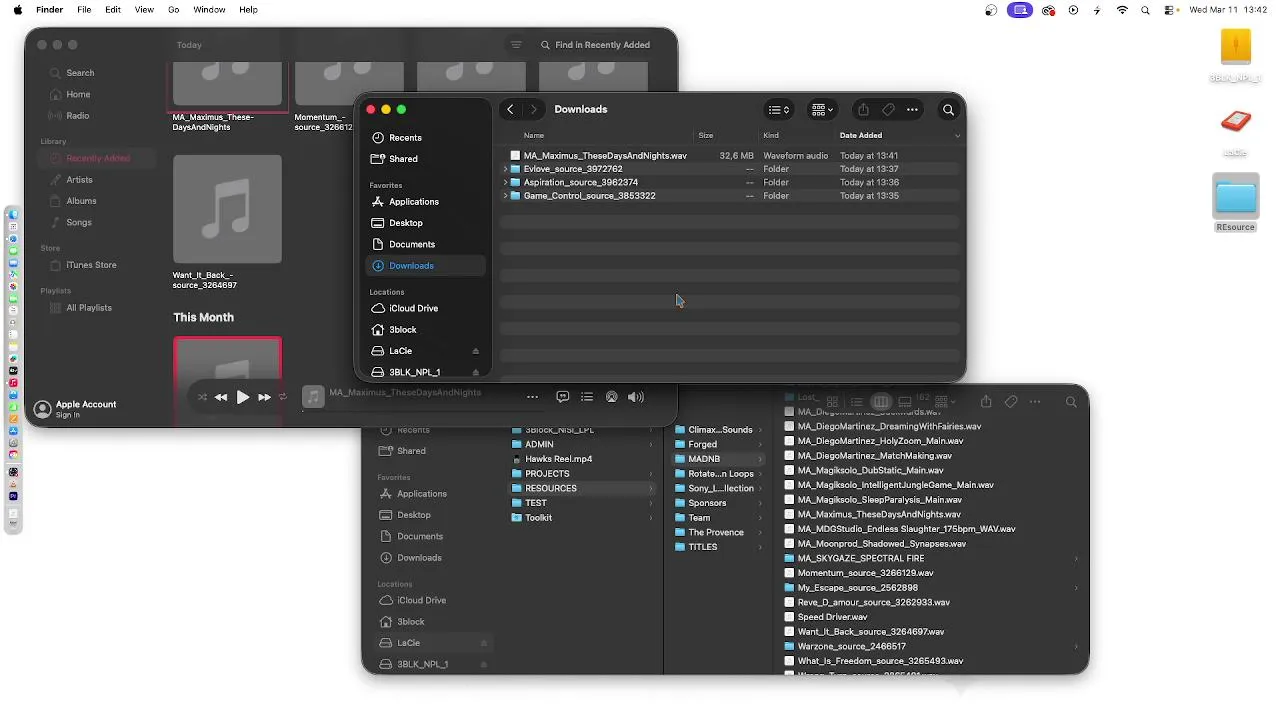Viewport: 1280px width, 720px height.
Task: Open Artists in Music library
Action: tap(79, 180)
